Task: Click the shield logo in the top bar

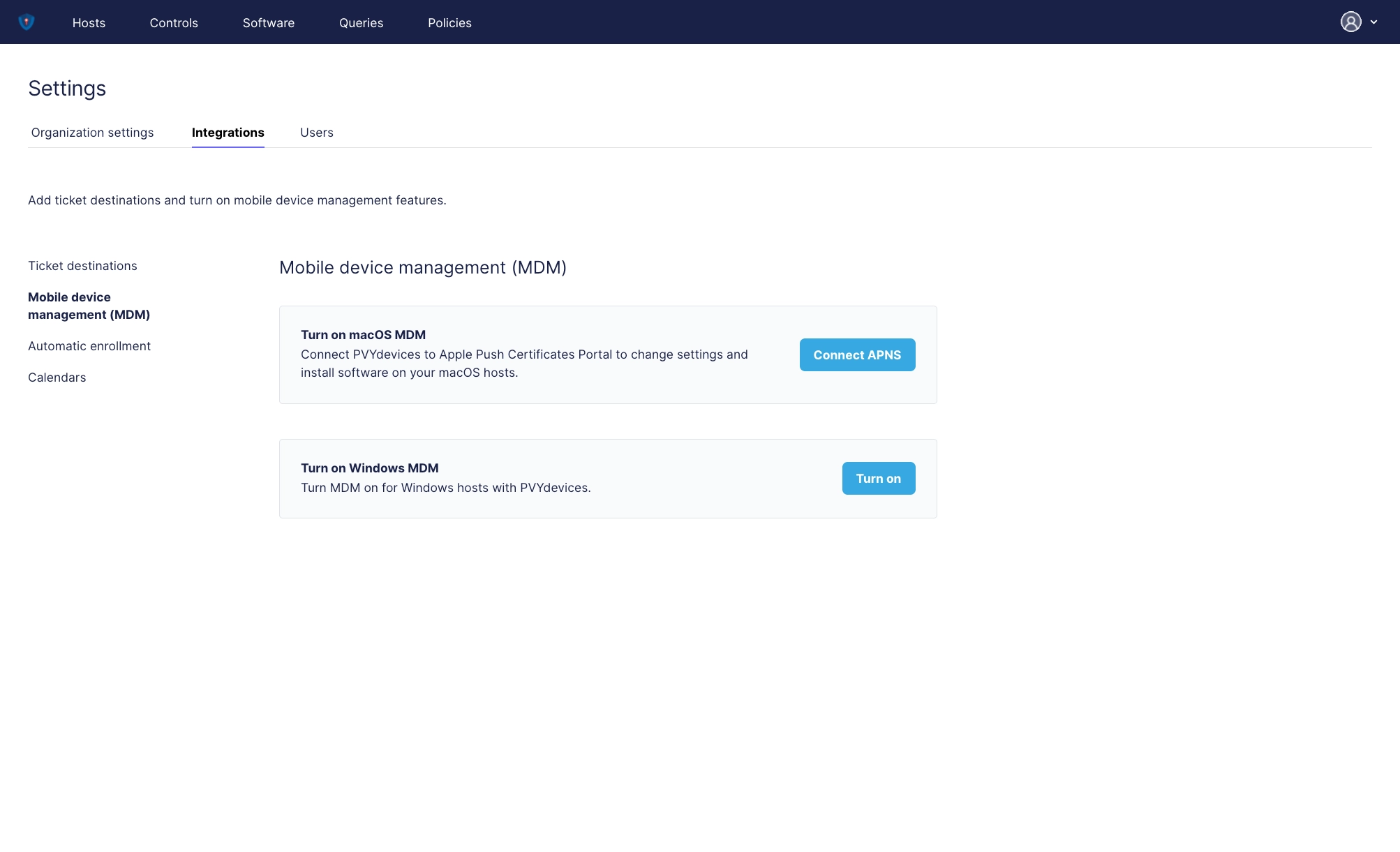Action: 27,22
